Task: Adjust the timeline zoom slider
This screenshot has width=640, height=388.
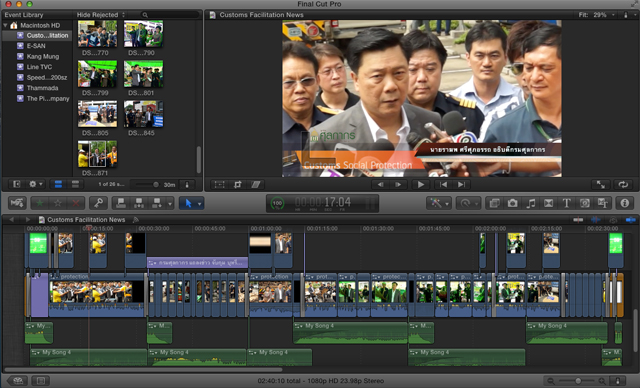Action: pyautogui.click(x=578, y=381)
